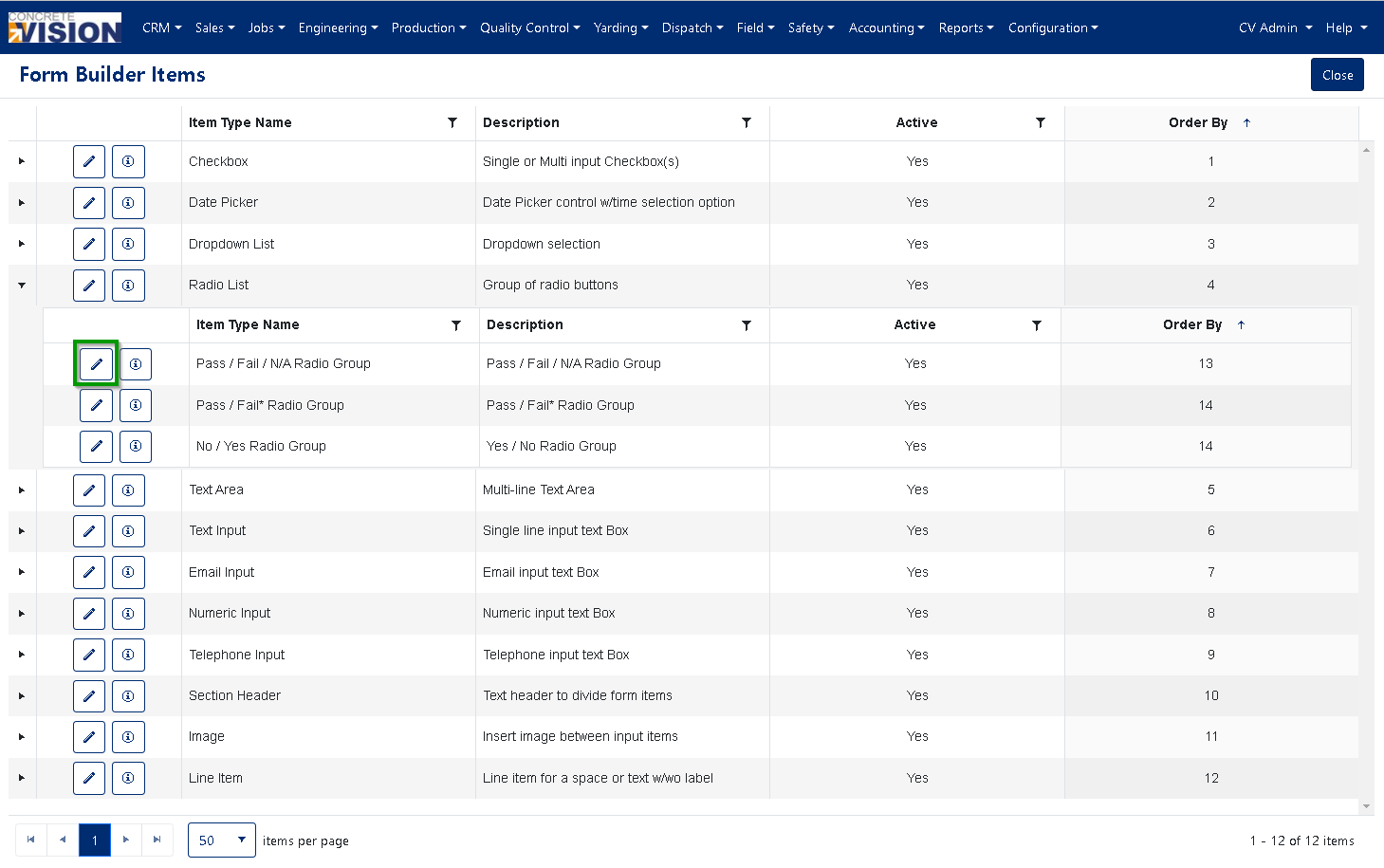The width and height of the screenshot is (1384, 868).
Task: Collapse the Radio List row
Action: (x=22, y=285)
